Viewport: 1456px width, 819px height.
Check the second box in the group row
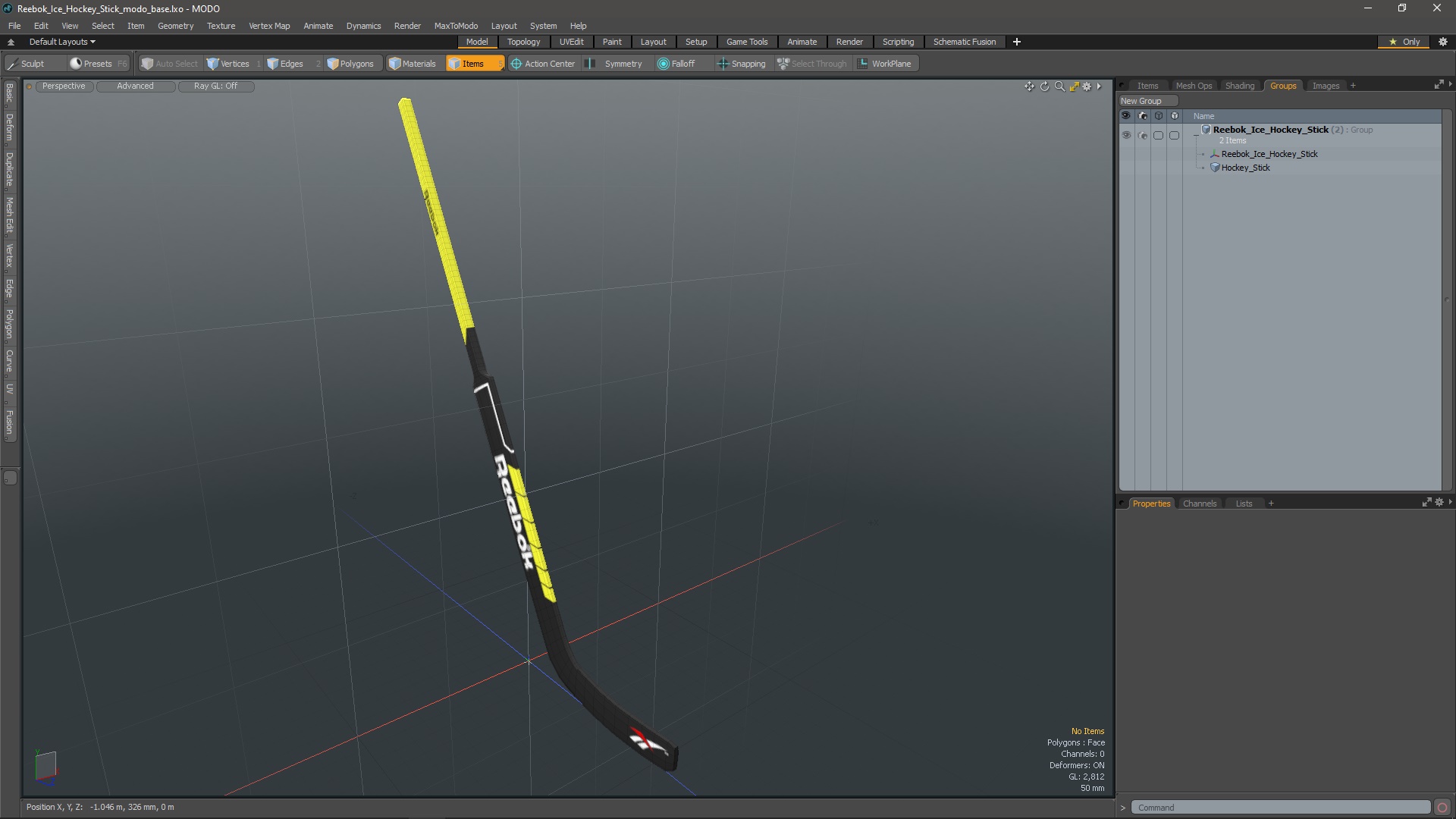coord(1174,135)
